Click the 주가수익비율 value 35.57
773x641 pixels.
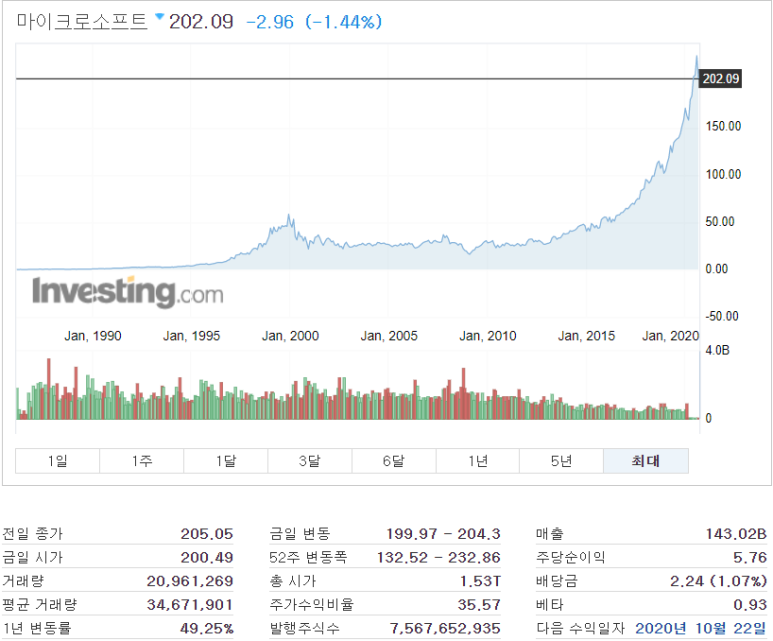pos(479,605)
